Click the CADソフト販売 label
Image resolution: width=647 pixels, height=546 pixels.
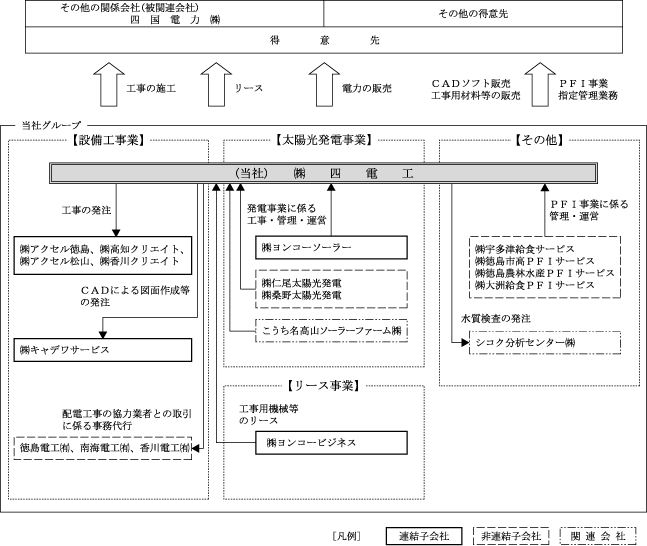coord(471,83)
